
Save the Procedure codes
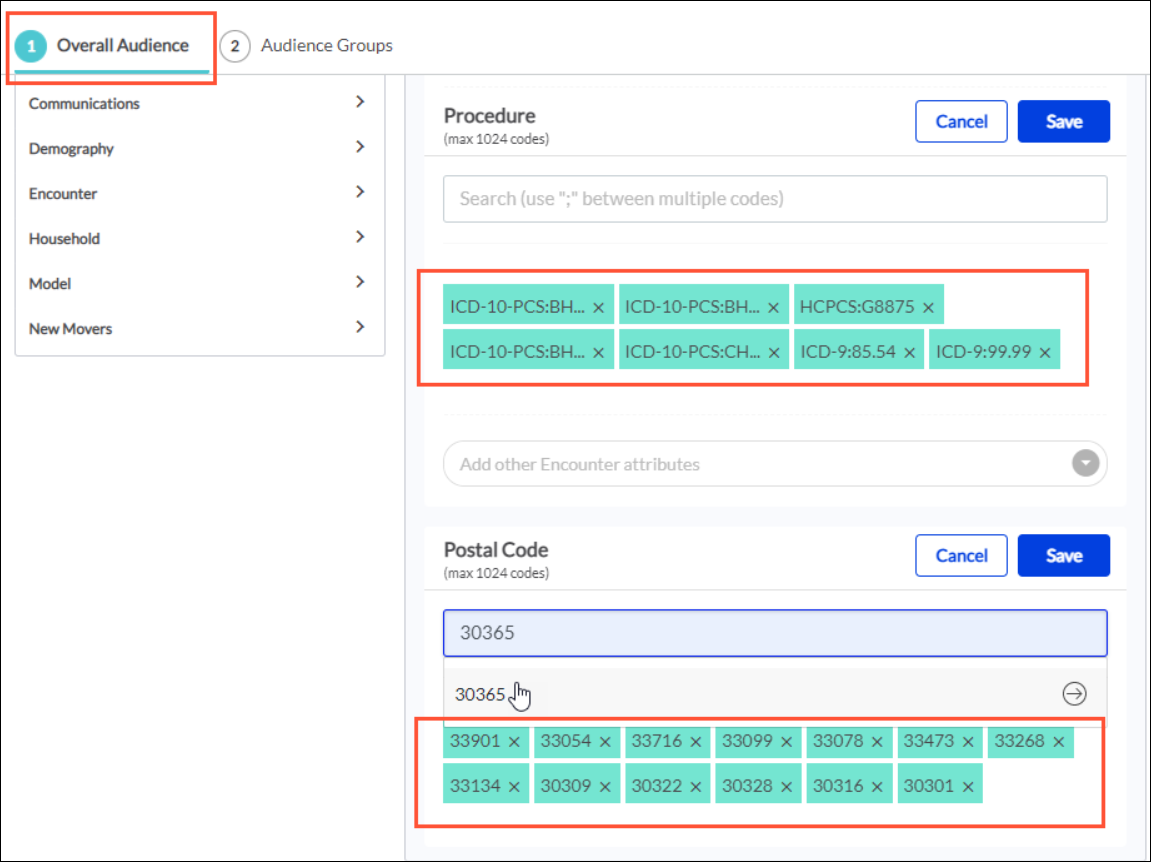[x=1063, y=121]
